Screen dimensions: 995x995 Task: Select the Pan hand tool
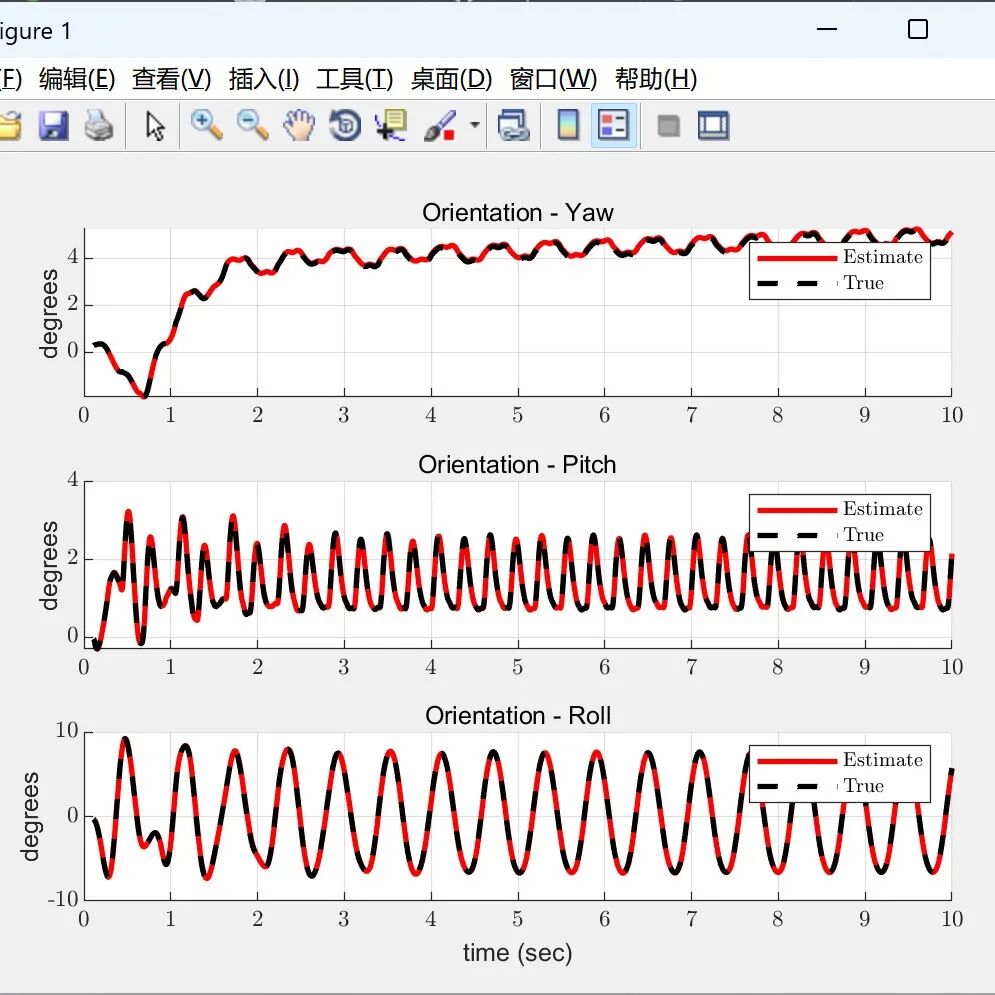click(x=299, y=125)
